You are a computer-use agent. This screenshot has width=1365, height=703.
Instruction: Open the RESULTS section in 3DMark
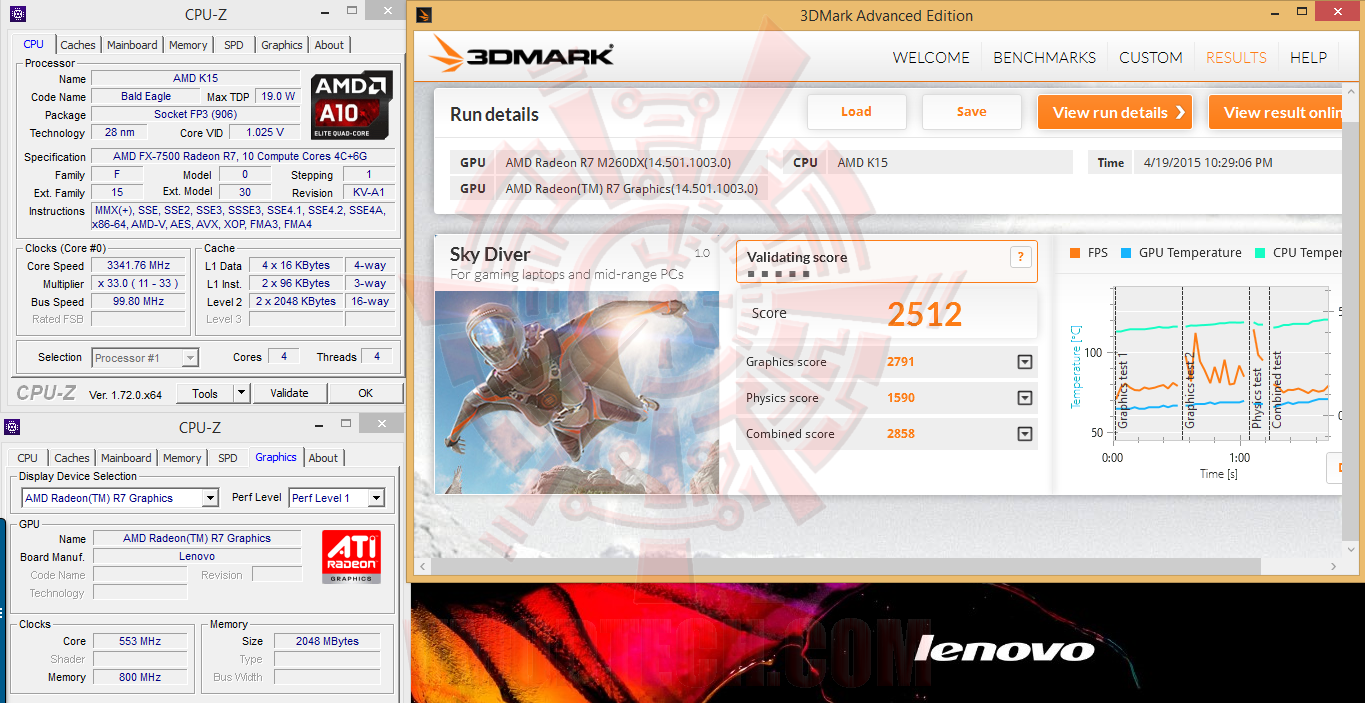pyautogui.click(x=1236, y=57)
